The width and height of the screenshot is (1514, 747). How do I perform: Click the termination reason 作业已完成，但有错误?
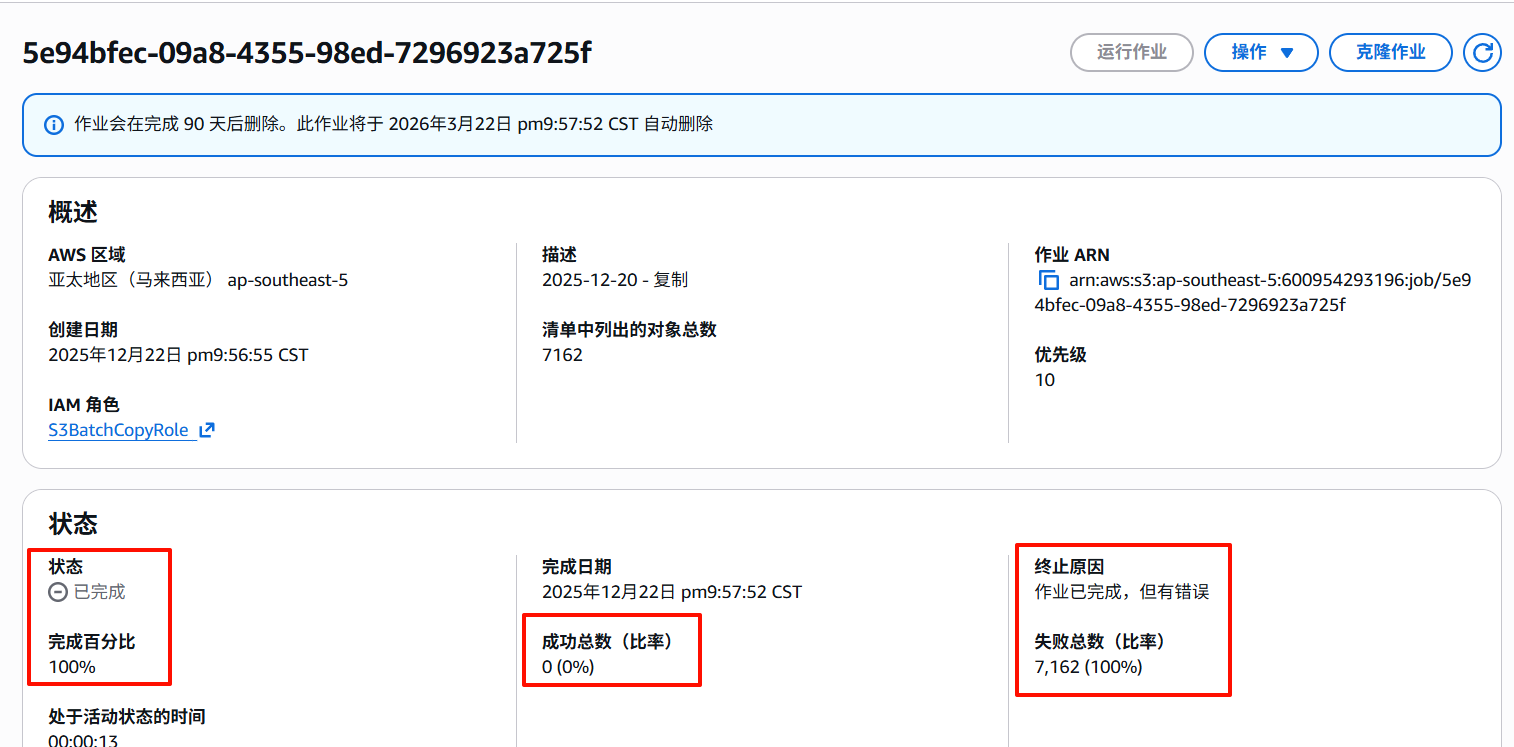point(1122,592)
